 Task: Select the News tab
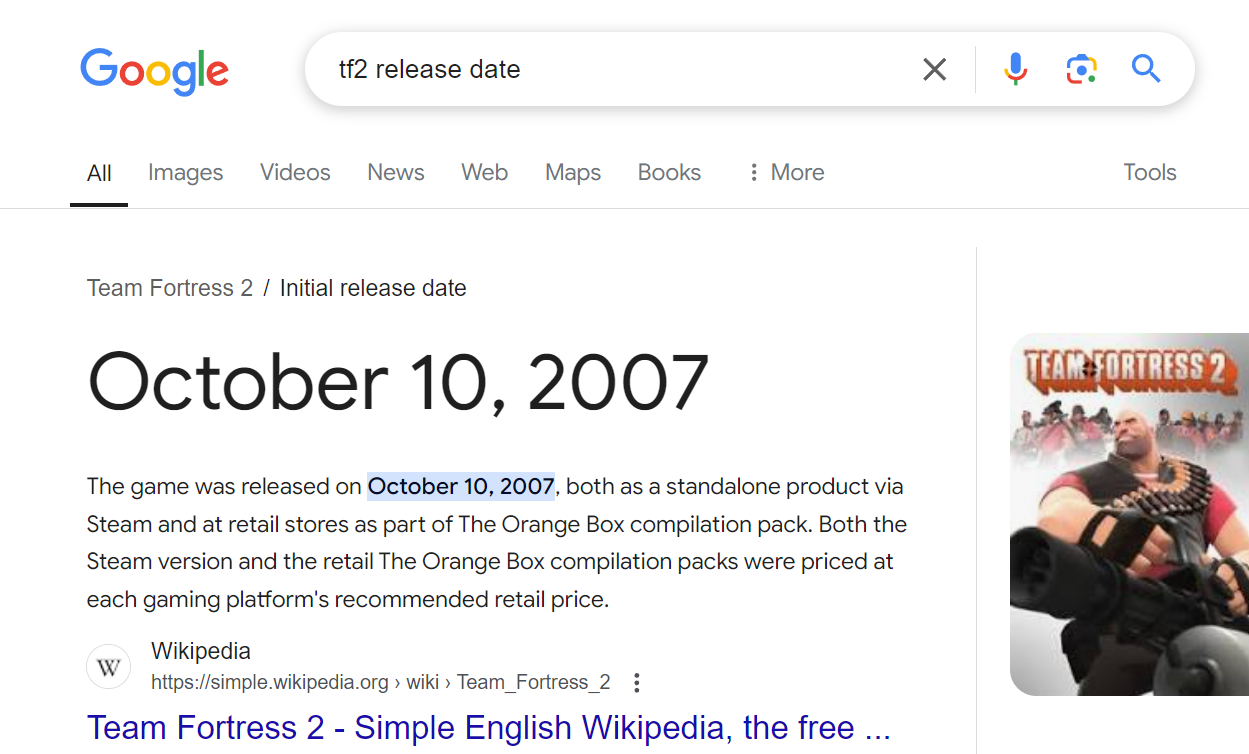[396, 172]
